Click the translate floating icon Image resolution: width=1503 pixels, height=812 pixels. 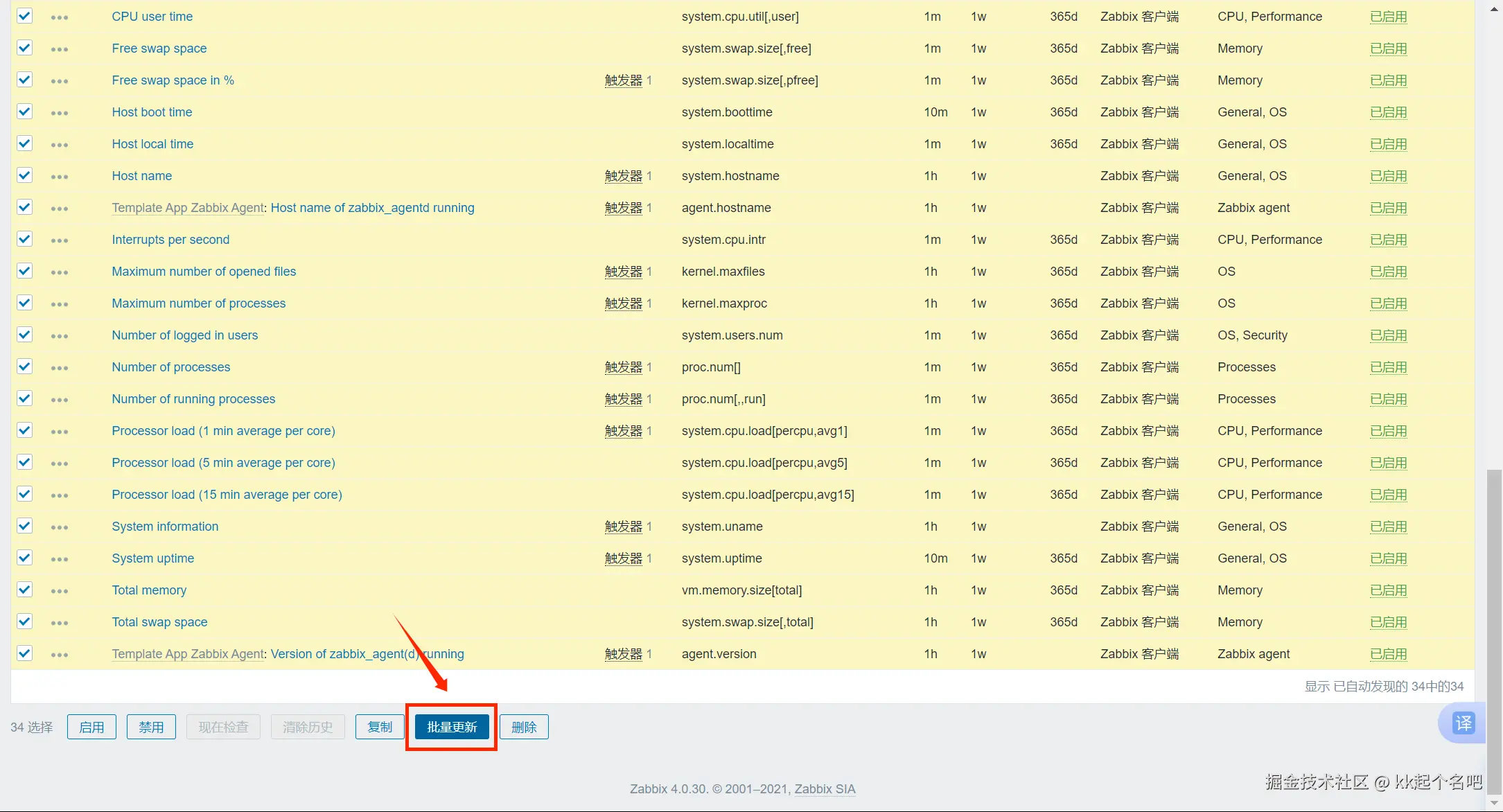pyautogui.click(x=1463, y=723)
